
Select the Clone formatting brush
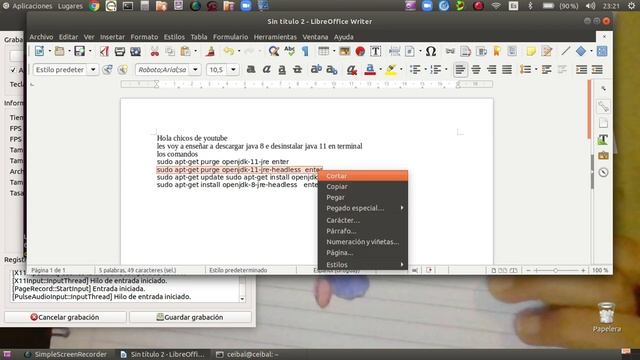211,51
